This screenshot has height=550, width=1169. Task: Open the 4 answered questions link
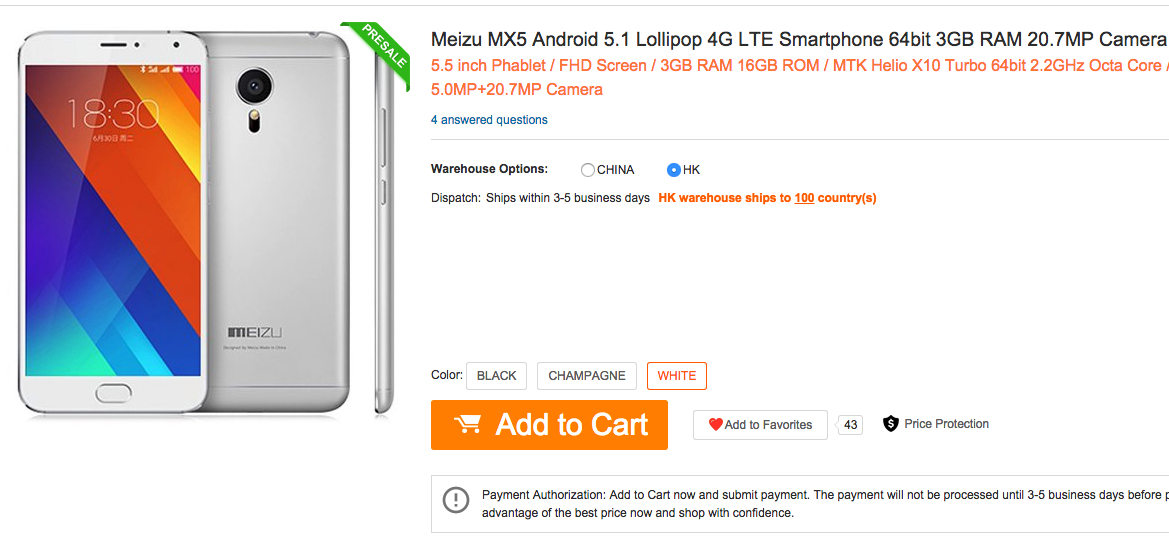489,120
